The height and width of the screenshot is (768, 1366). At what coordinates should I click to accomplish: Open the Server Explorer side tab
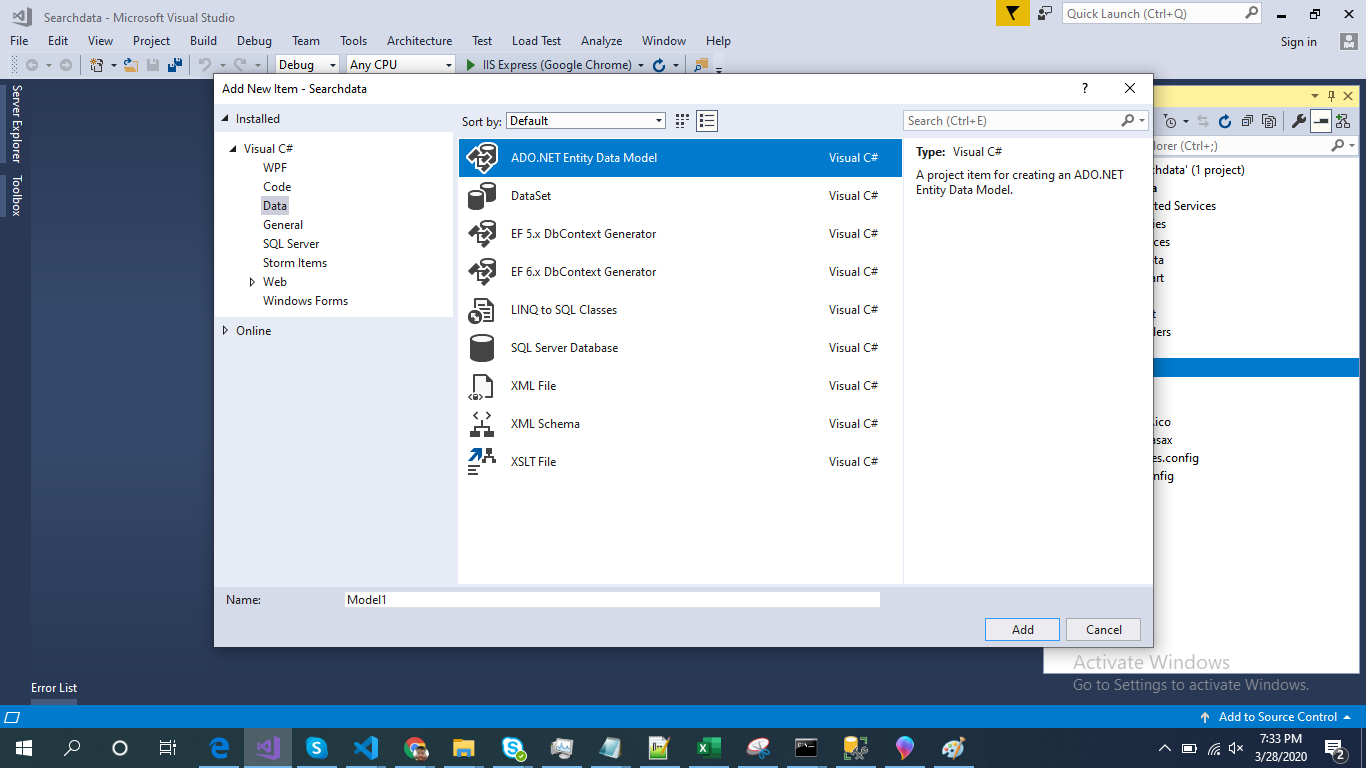tap(16, 124)
